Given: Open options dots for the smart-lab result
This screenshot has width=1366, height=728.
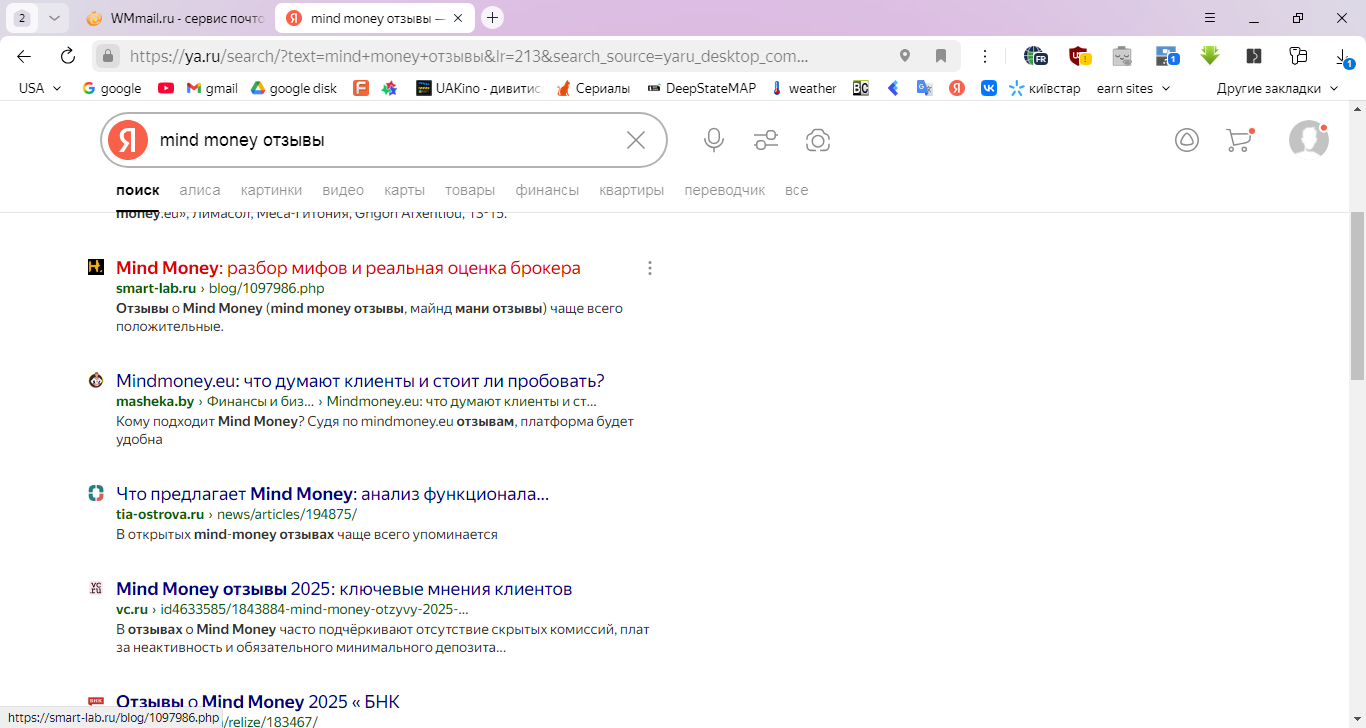Looking at the screenshot, I should pos(650,268).
